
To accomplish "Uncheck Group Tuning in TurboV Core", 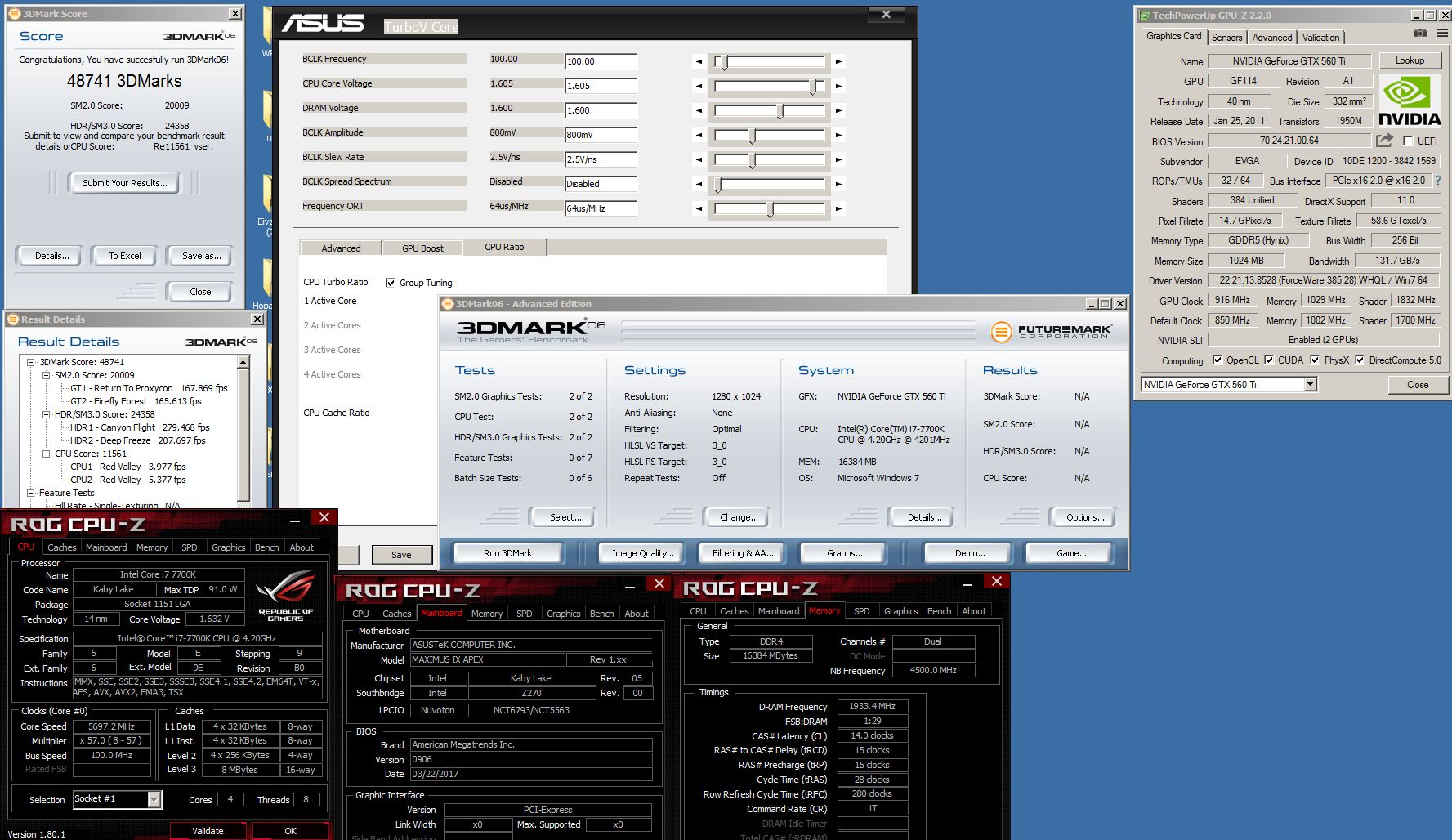I will [391, 283].
